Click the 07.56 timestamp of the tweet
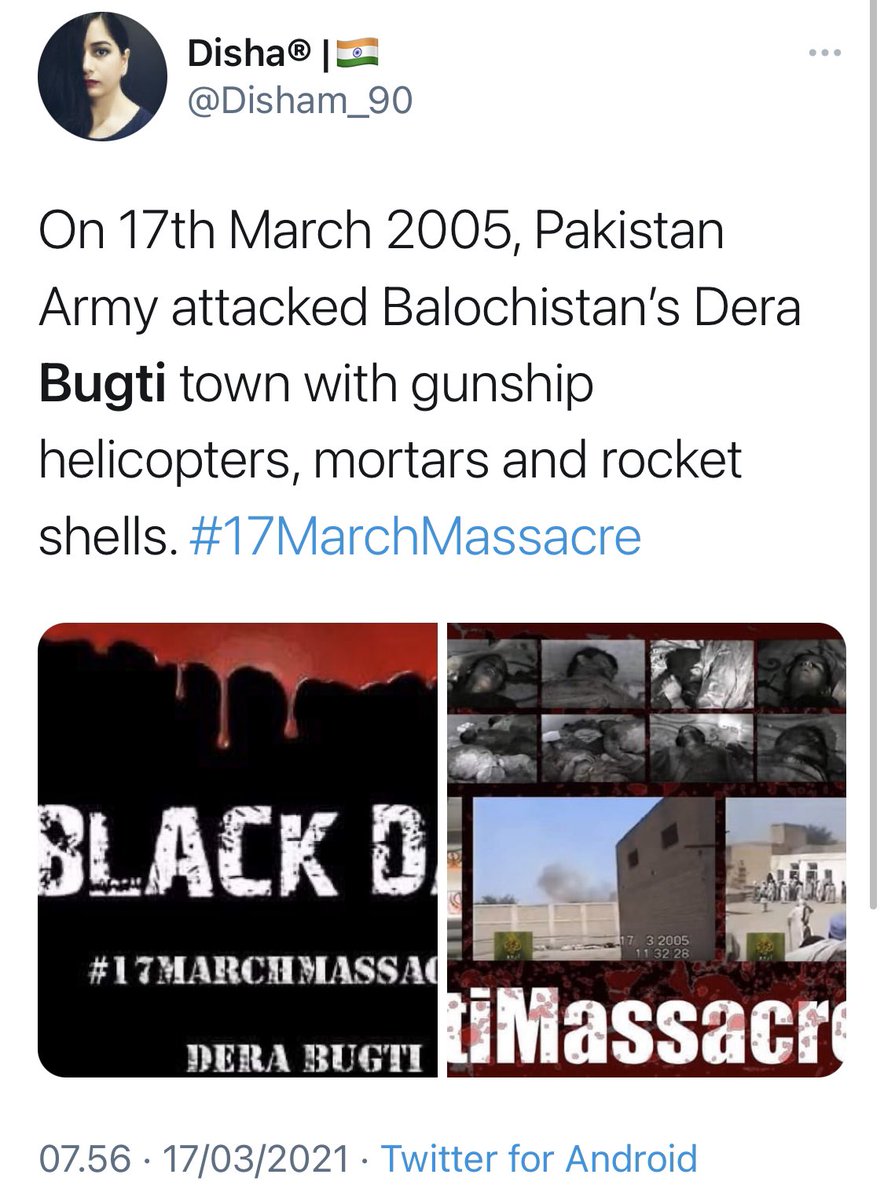This screenshot has height=1200, width=884. [x=85, y=1158]
